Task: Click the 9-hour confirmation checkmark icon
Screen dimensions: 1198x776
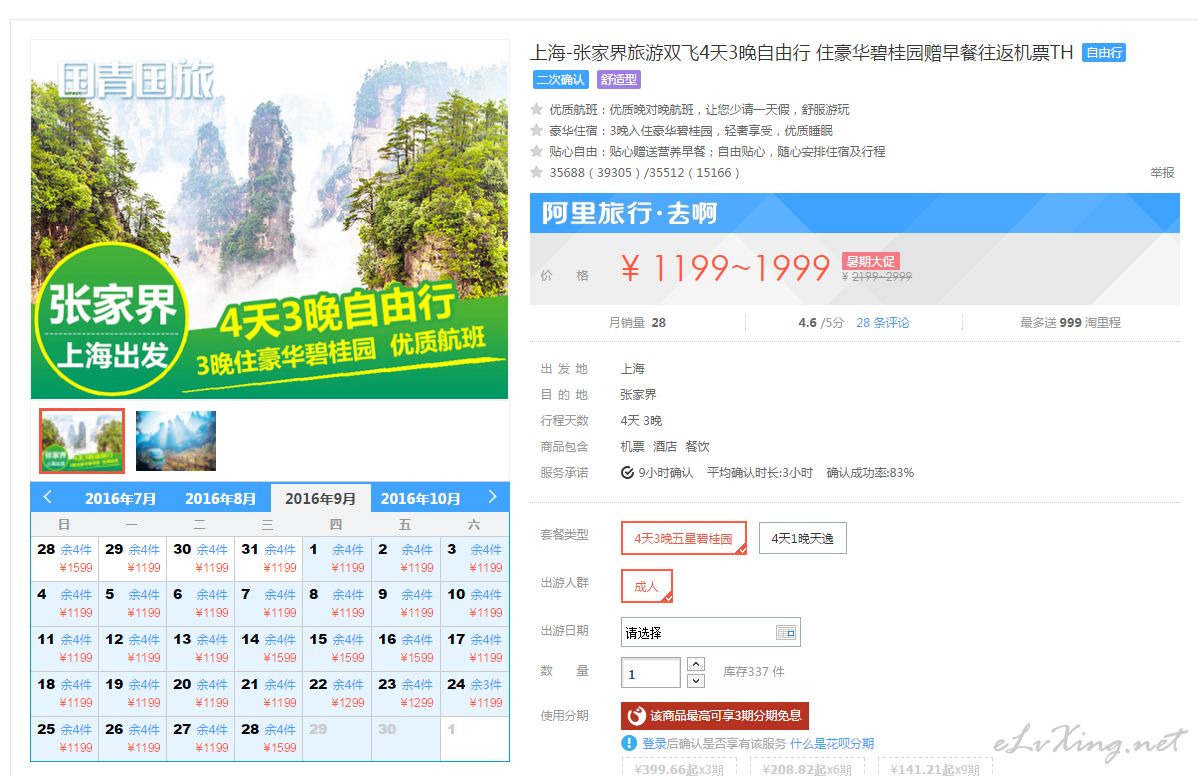Action: (627, 473)
